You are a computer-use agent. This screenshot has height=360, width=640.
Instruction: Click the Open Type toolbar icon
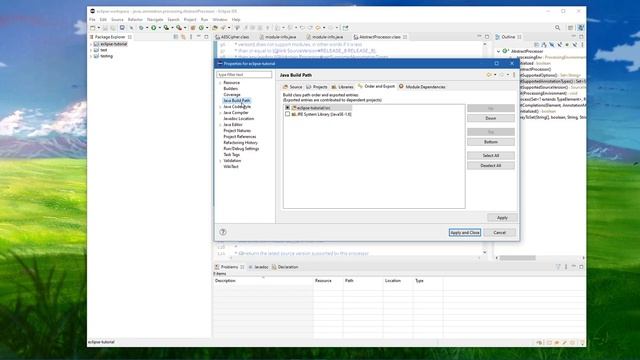[215, 28]
